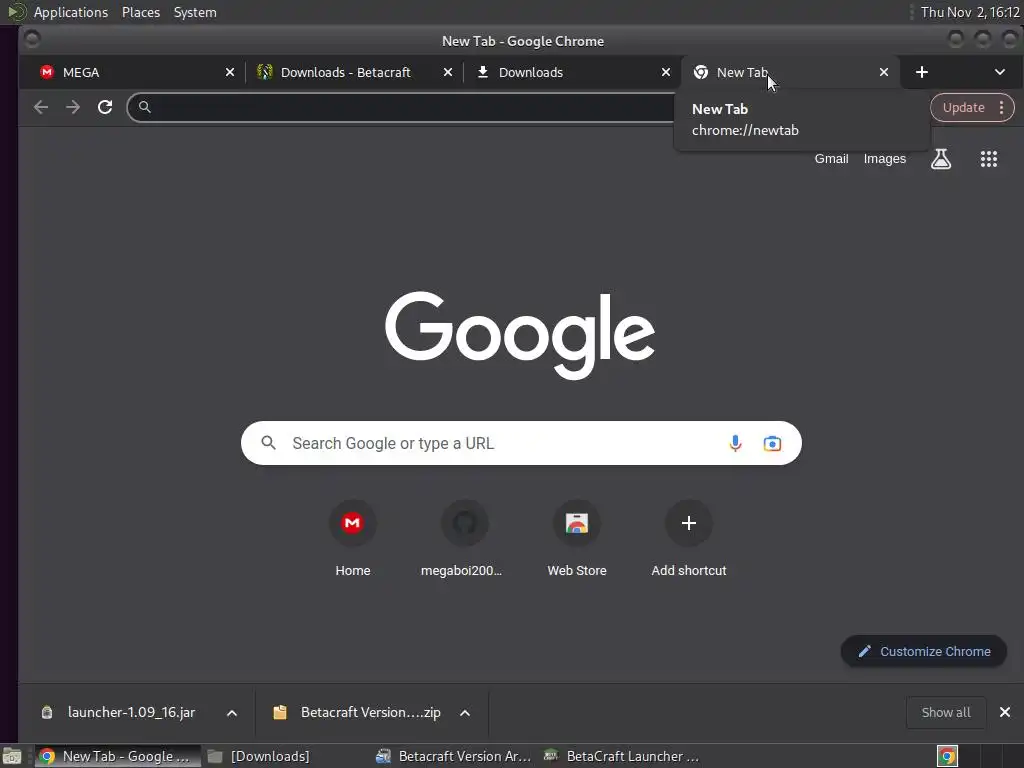Expand the tab search dropdown arrow
The height and width of the screenshot is (768, 1024).
1000,72
